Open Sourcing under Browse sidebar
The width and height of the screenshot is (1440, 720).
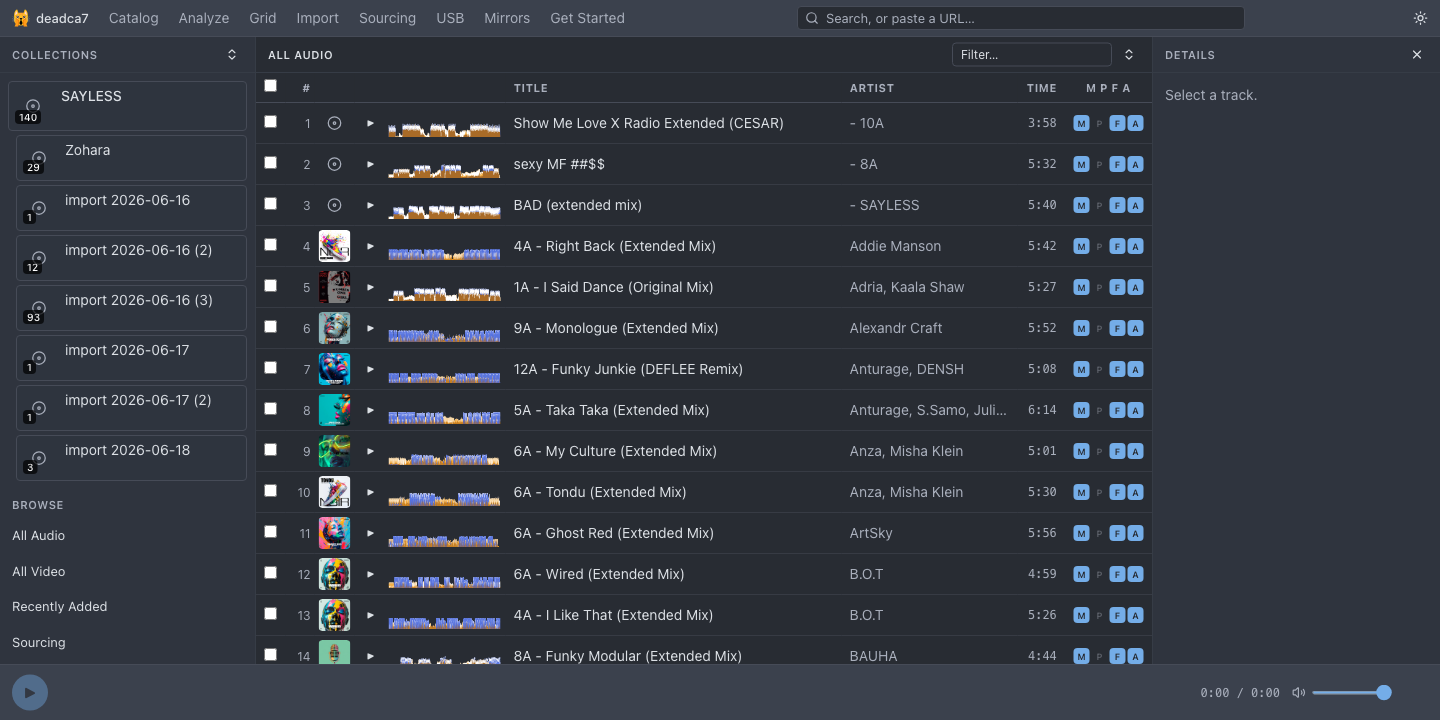[x=39, y=643]
